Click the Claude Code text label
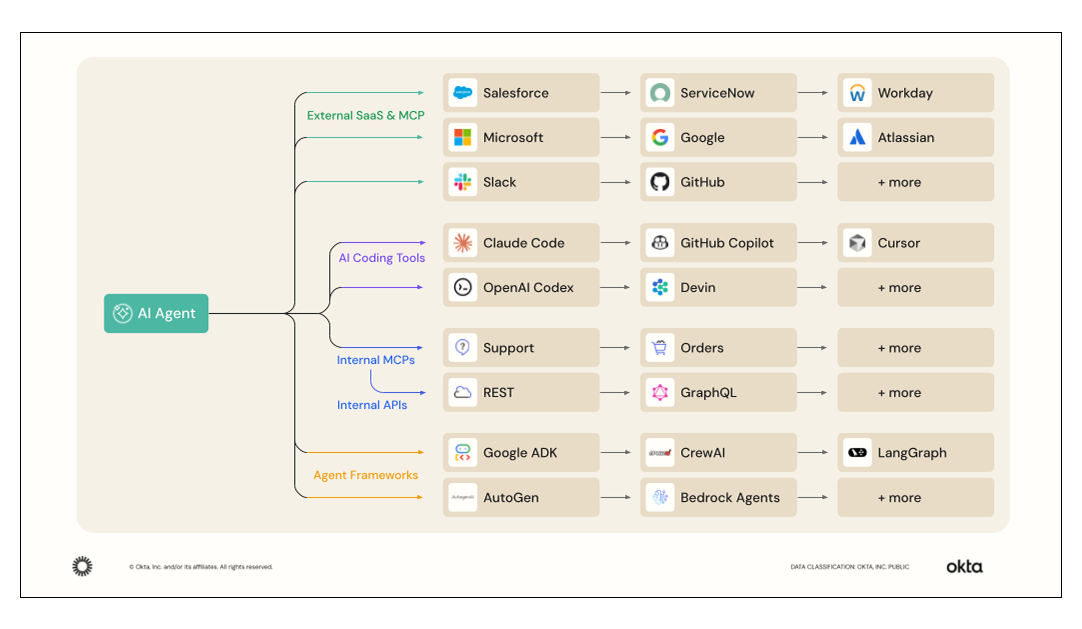This screenshot has height=629, width=1082. coord(523,243)
